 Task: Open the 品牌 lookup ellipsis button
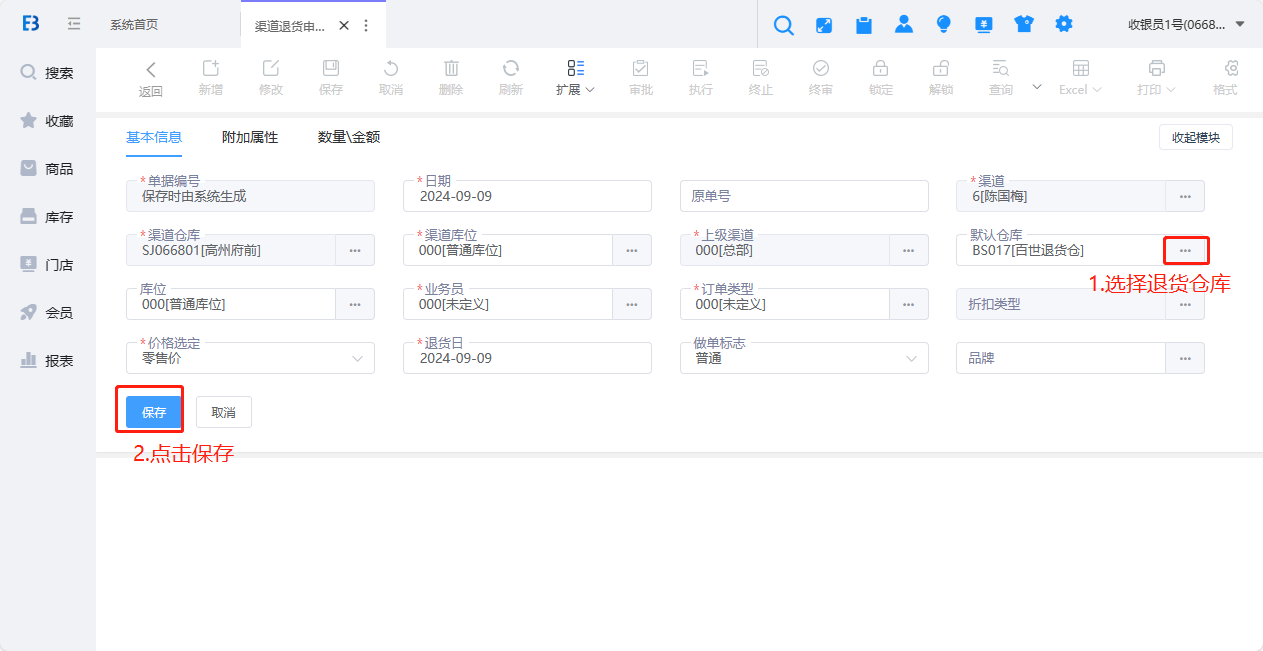1185,358
